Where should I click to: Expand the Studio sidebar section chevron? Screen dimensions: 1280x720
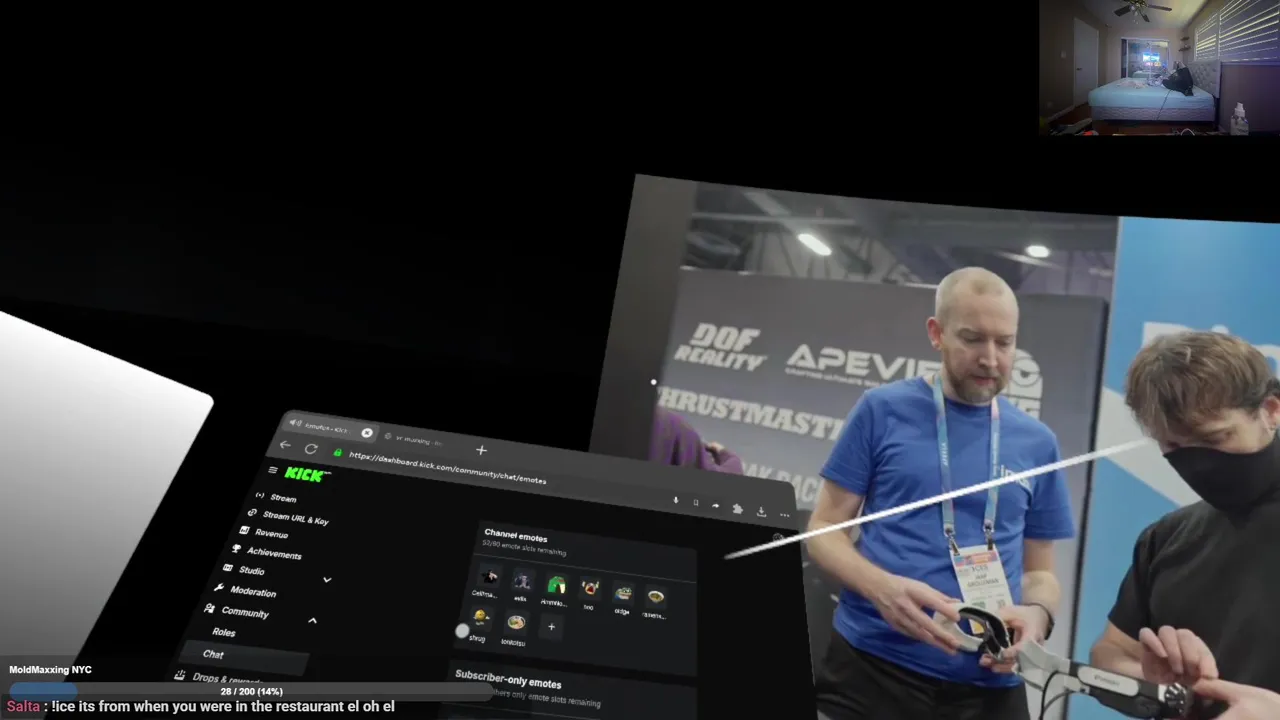(326, 579)
